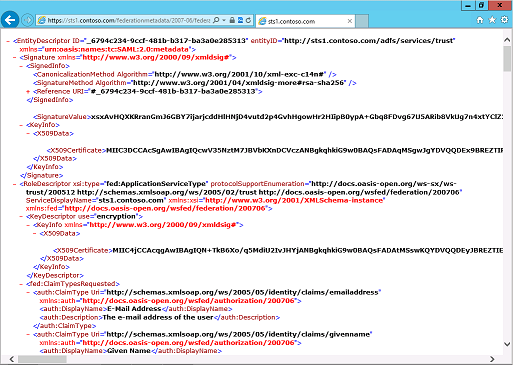Screen dimensions: 513x365
Task: Click the address bar URL field
Action: (x=129, y=20)
